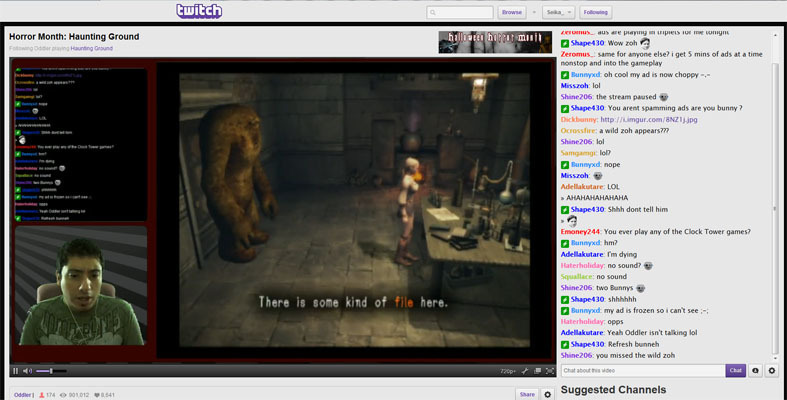Click the chat viewer list icon
This screenshot has height=400, width=787.
[755, 370]
